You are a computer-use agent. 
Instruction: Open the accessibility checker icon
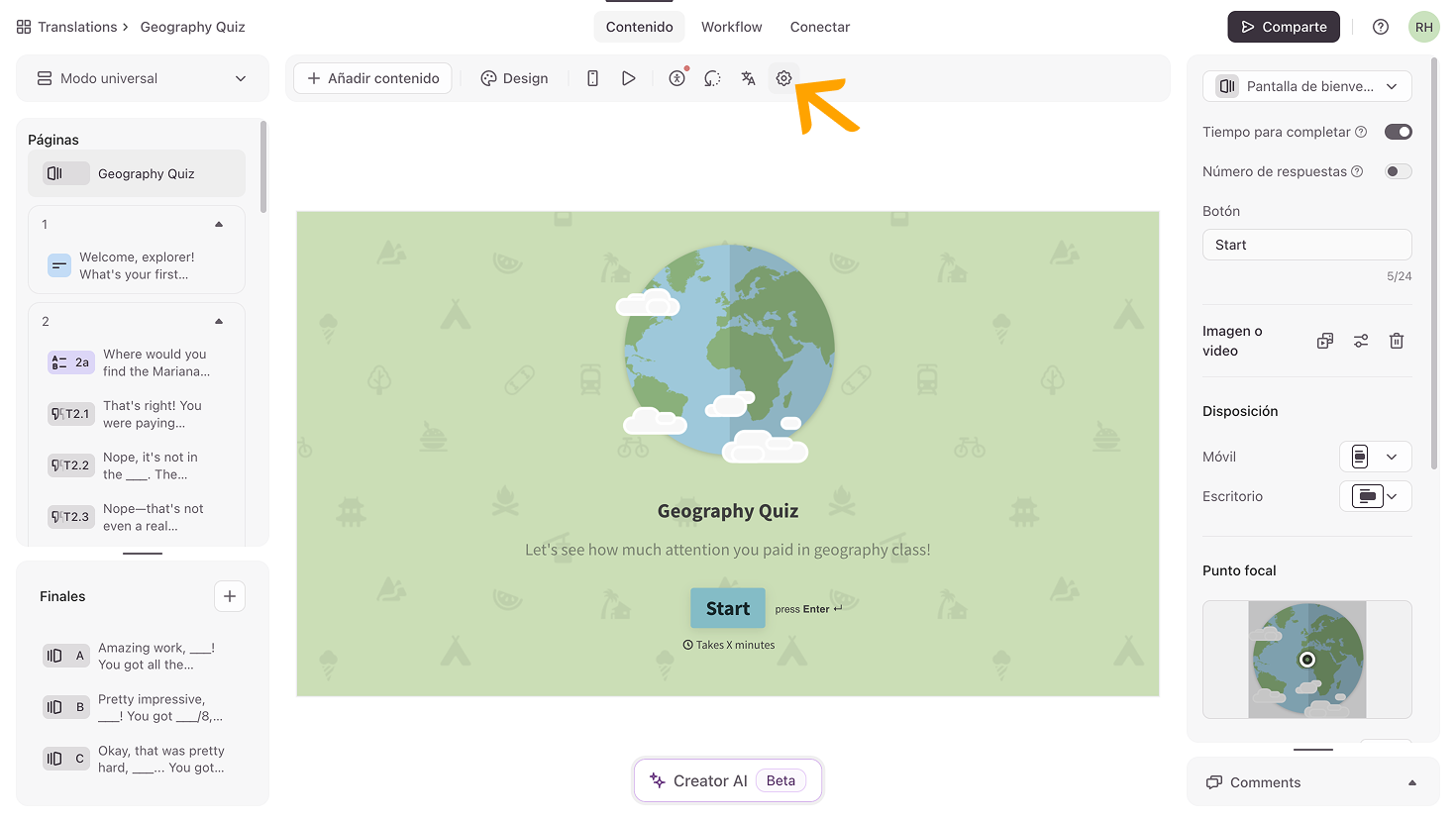[677, 78]
